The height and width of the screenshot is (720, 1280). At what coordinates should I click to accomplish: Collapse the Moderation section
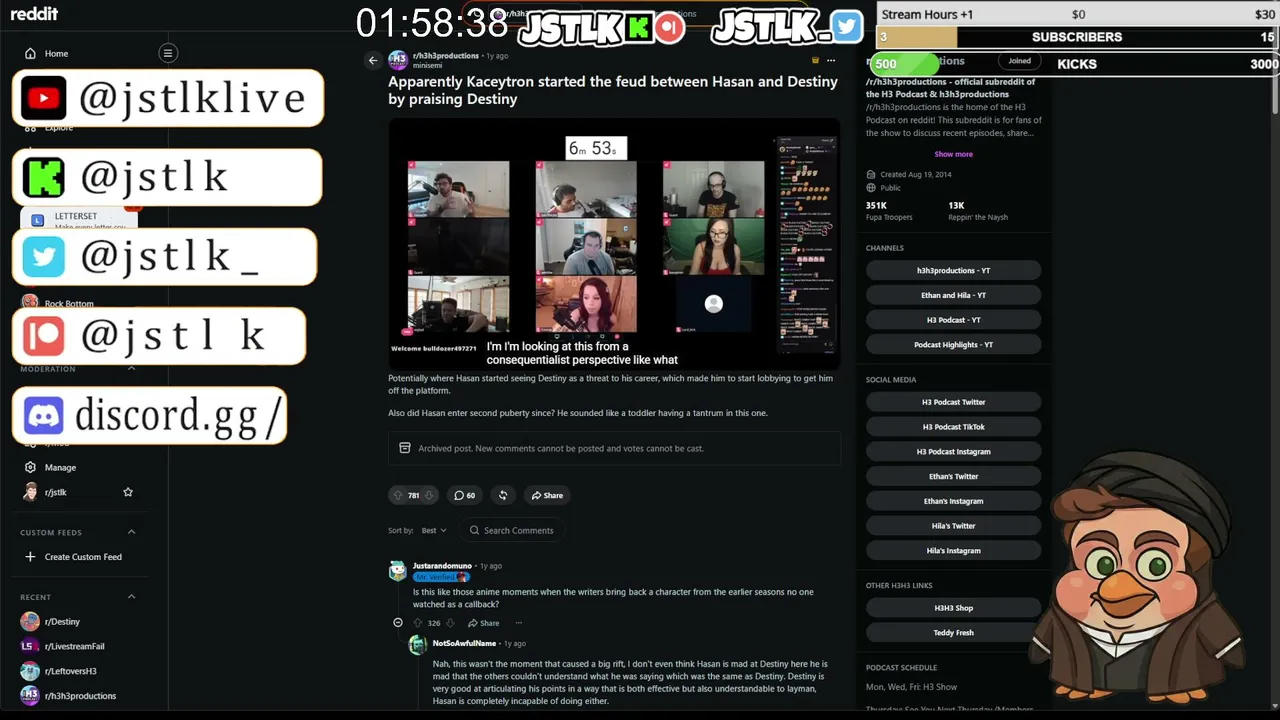point(131,369)
